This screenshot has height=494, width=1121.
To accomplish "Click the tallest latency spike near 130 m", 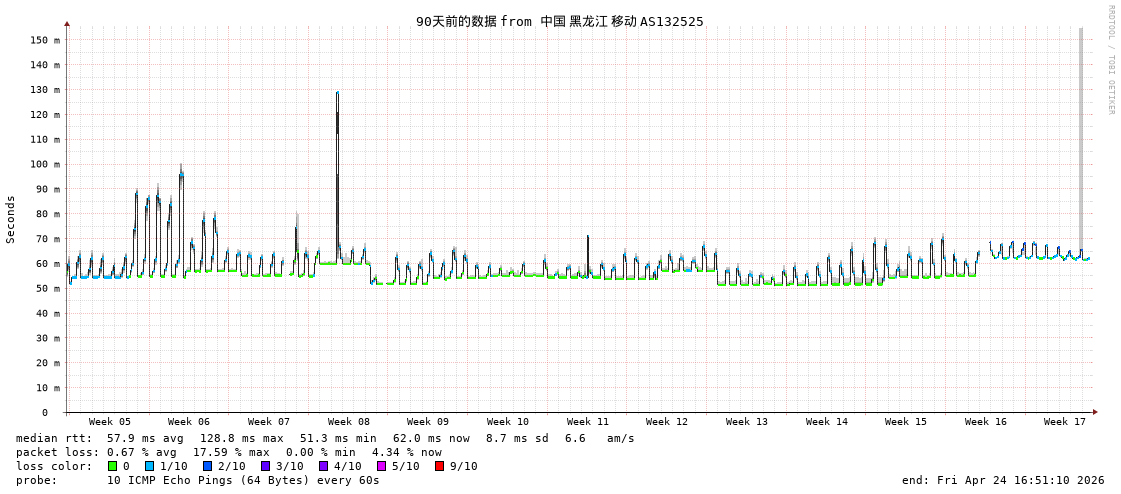I will pos(337,95).
